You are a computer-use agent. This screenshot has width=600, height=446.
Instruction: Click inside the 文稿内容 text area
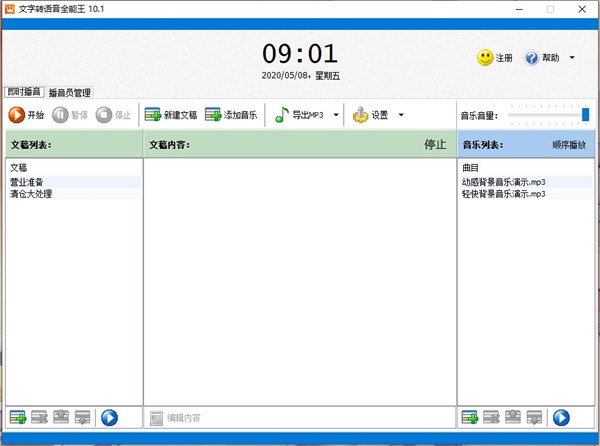(x=300, y=282)
